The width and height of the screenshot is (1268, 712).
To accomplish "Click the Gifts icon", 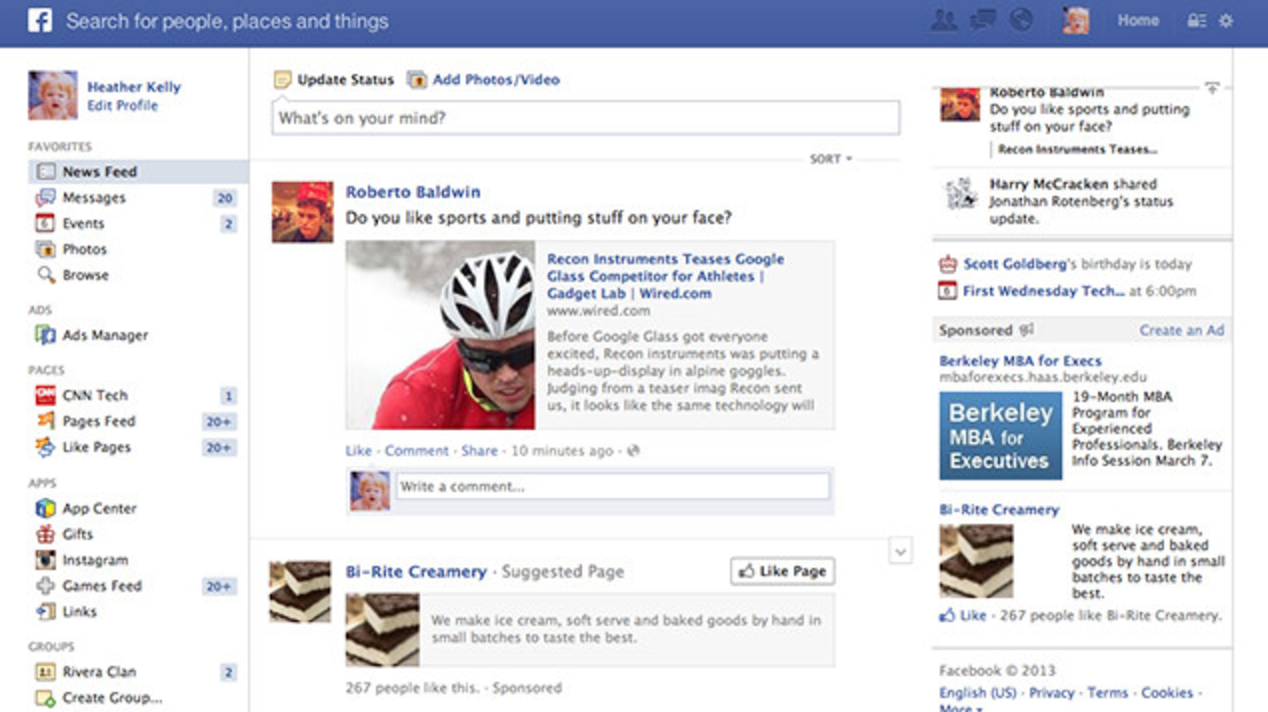I will pos(46,534).
